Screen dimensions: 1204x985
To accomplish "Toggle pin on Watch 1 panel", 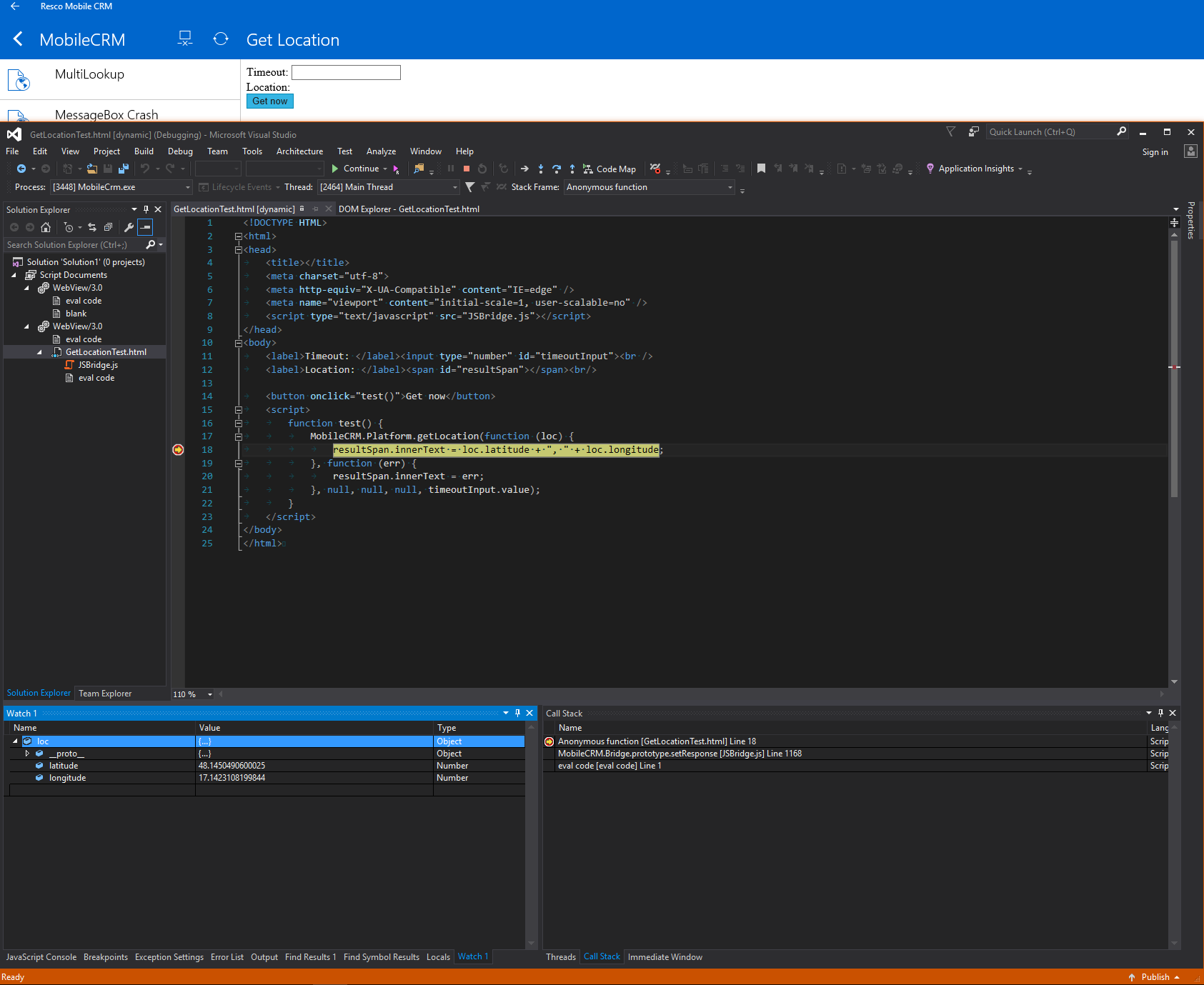I will (x=517, y=713).
